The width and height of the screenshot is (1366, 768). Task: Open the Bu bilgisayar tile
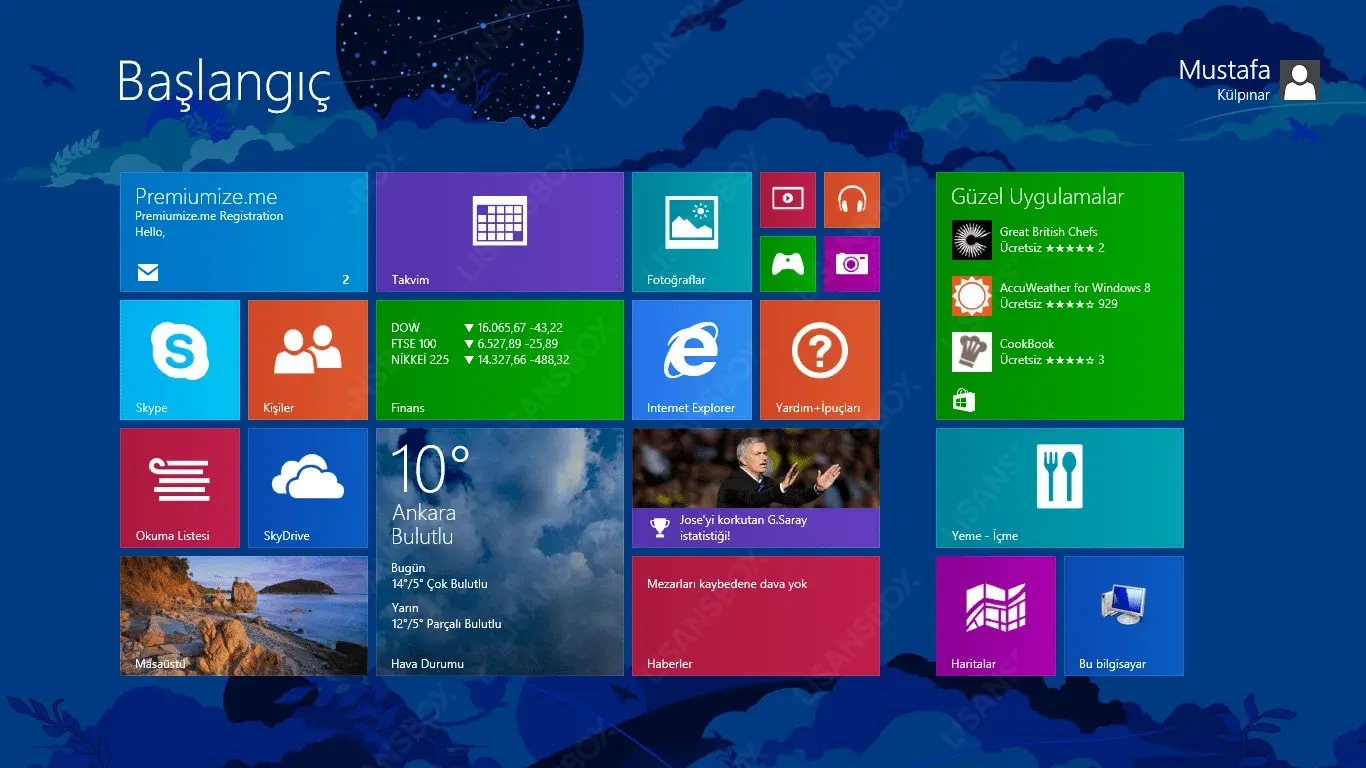(x=1124, y=616)
